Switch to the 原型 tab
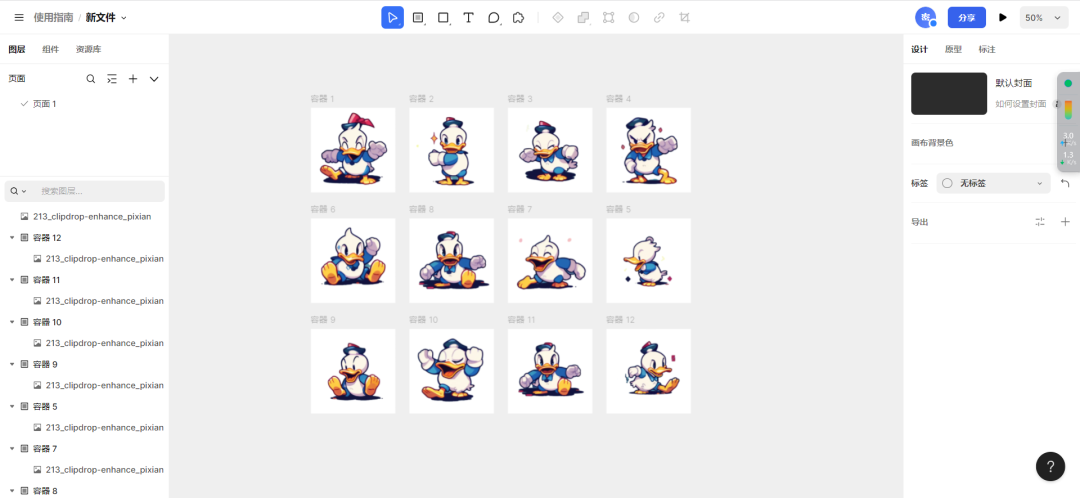1080x498 pixels. (953, 49)
